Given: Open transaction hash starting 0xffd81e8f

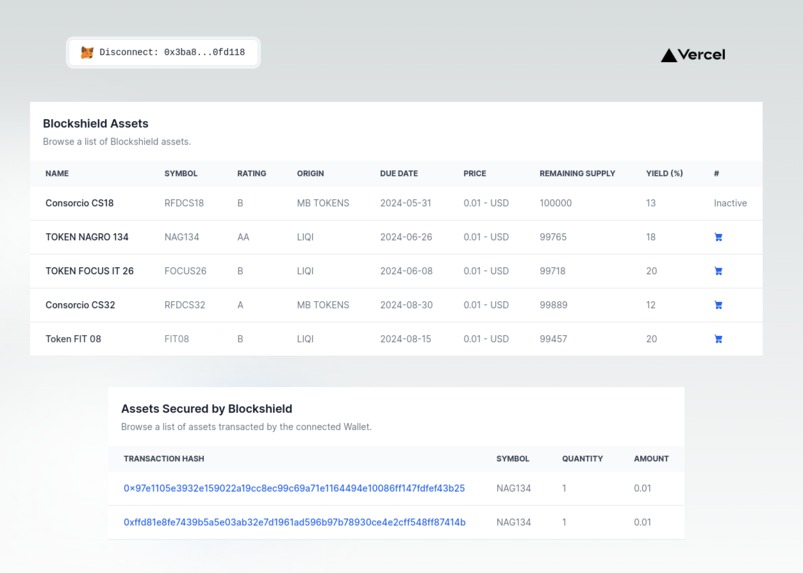Looking at the screenshot, I should click(294, 522).
